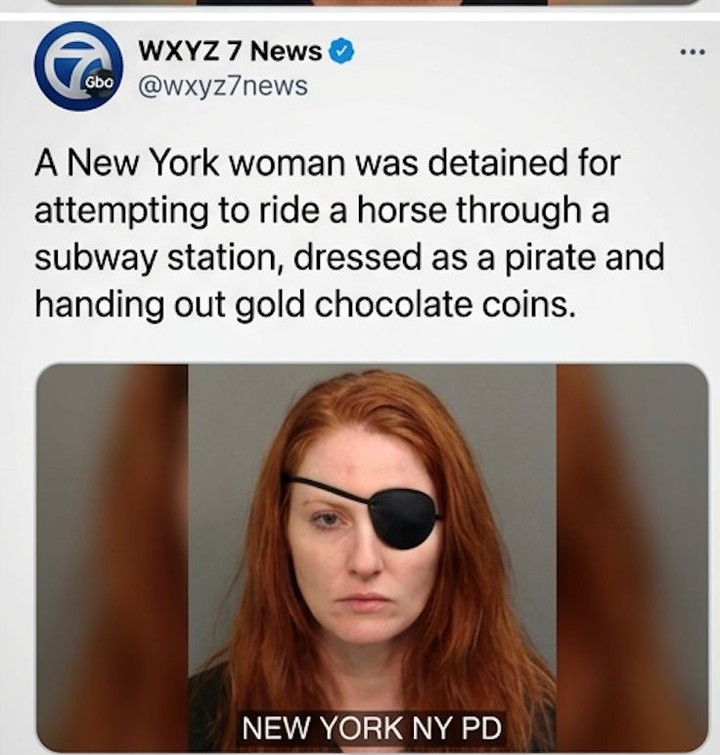
Task: Click the empty header area beside the verified badge
Action: (x=515, y=51)
